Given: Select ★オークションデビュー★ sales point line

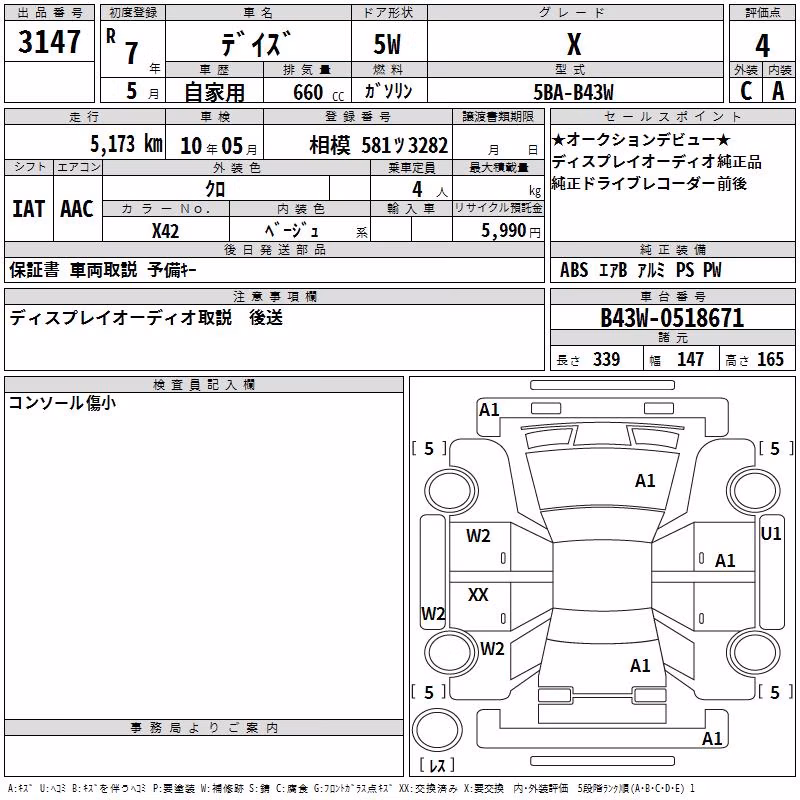Looking at the screenshot, I should [x=641, y=139].
